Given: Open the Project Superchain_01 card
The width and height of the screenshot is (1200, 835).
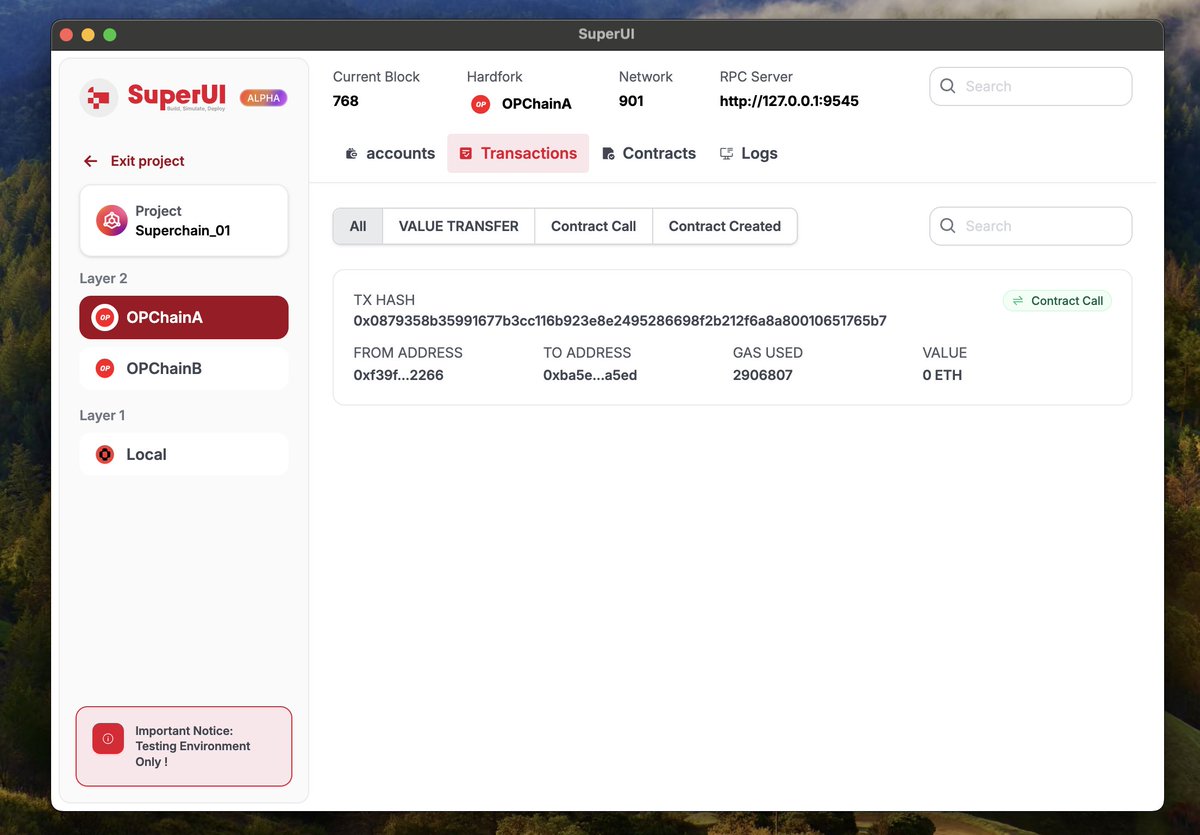Looking at the screenshot, I should click(184, 220).
